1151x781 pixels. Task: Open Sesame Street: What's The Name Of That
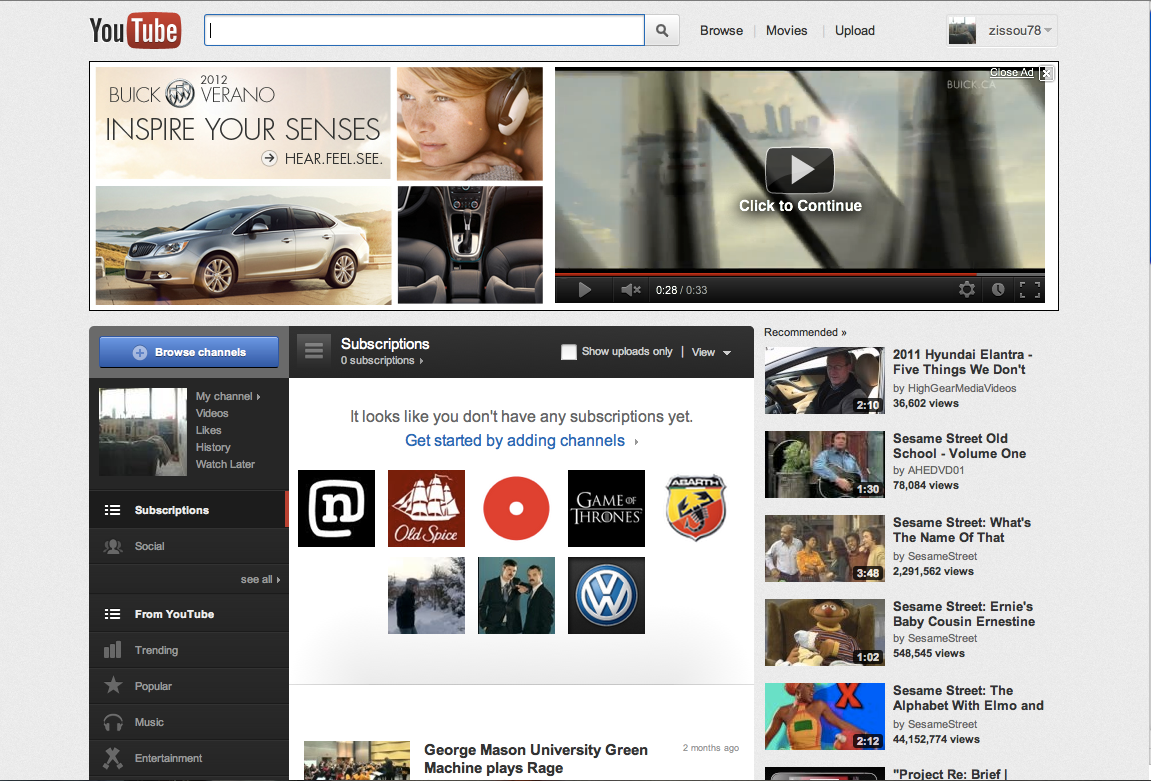point(962,530)
